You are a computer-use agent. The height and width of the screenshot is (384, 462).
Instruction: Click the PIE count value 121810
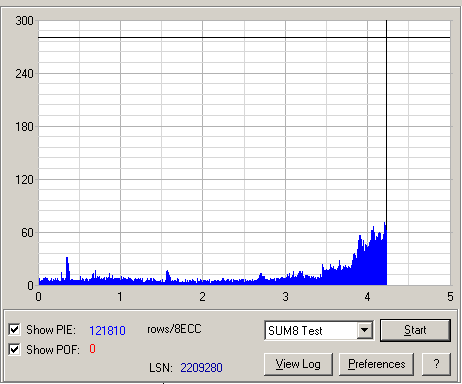pyautogui.click(x=107, y=330)
